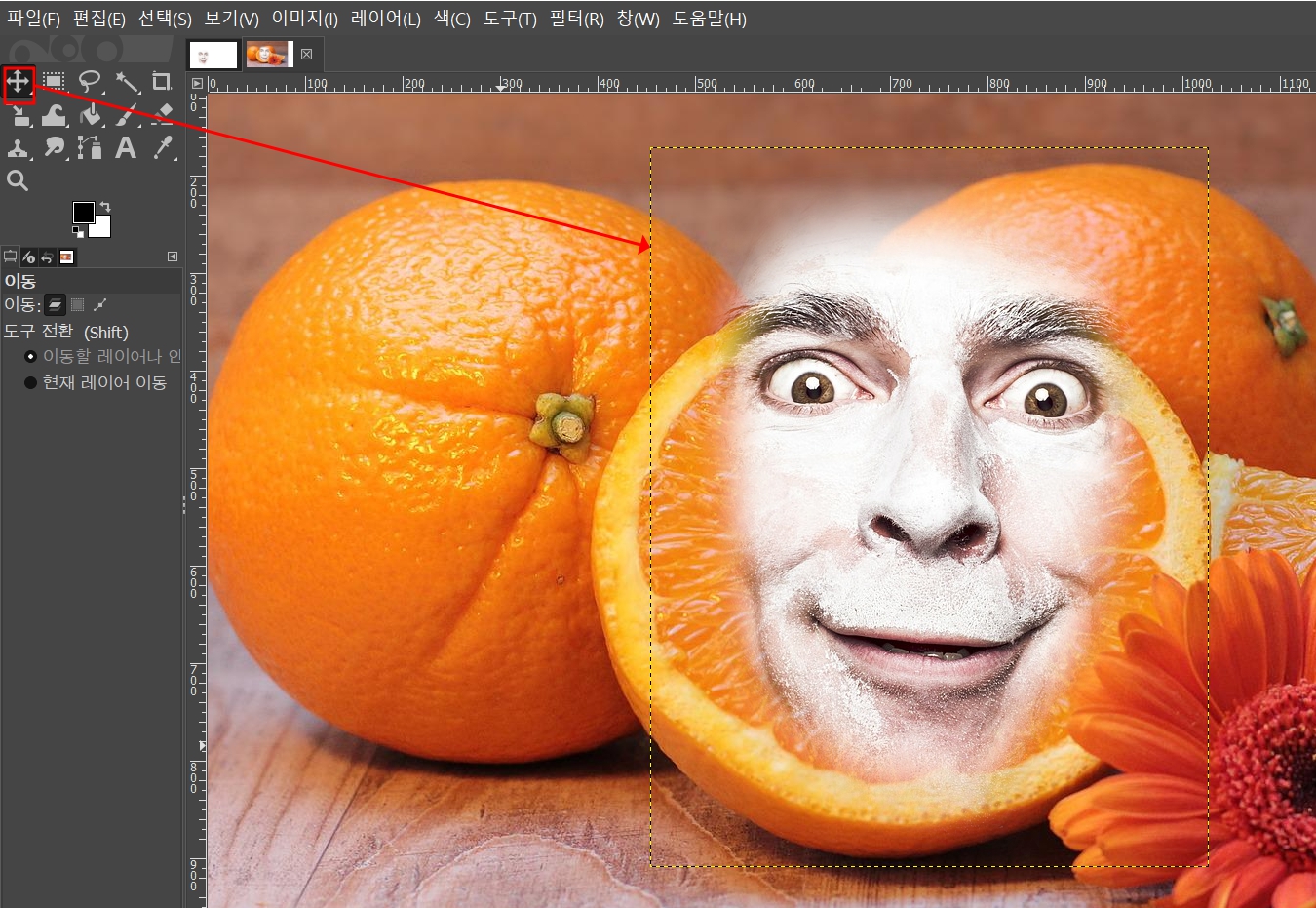
Task: Select the Move tool
Action: point(19,82)
